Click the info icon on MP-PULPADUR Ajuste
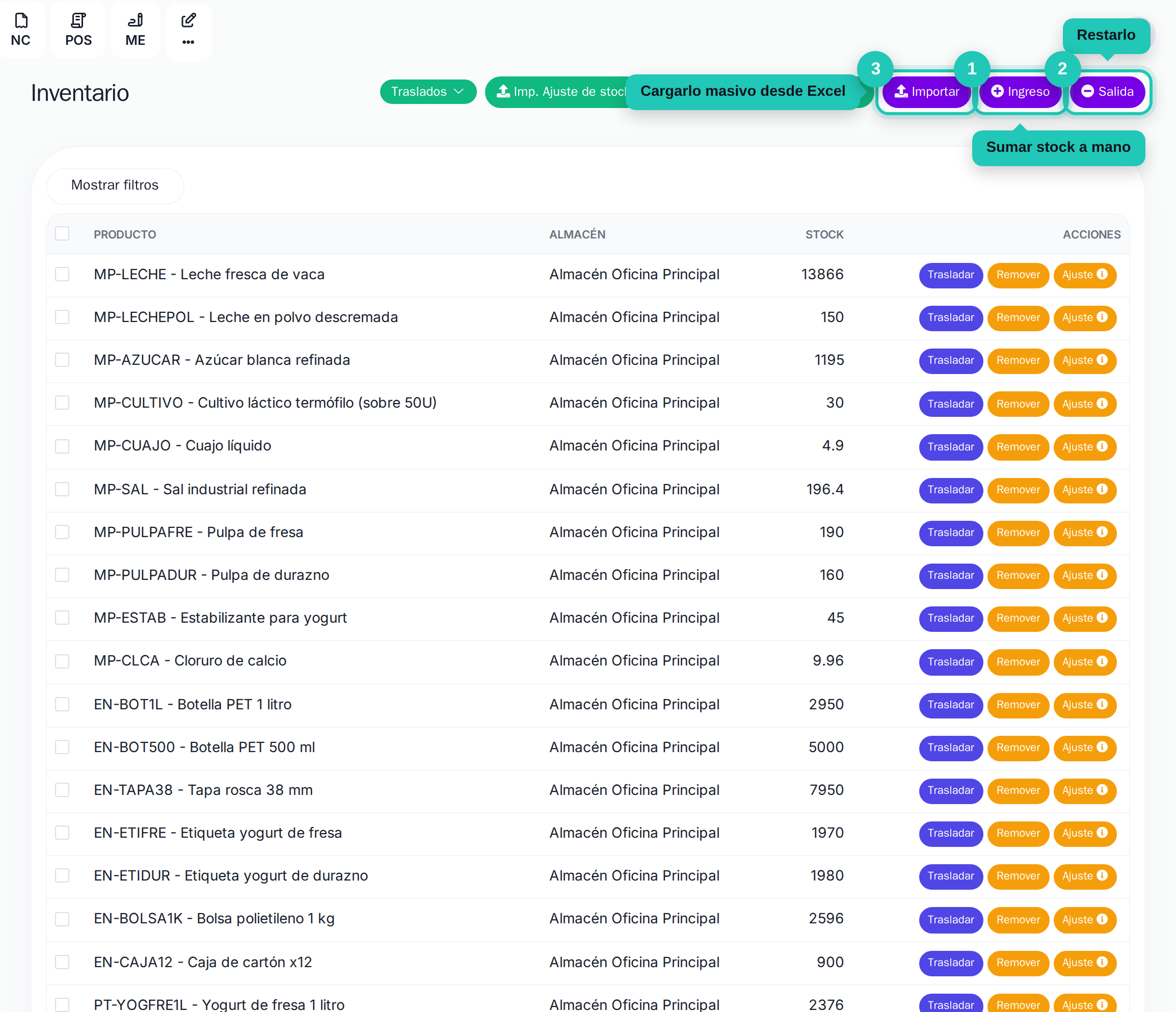This screenshot has height=1012, width=1176. click(x=1102, y=575)
